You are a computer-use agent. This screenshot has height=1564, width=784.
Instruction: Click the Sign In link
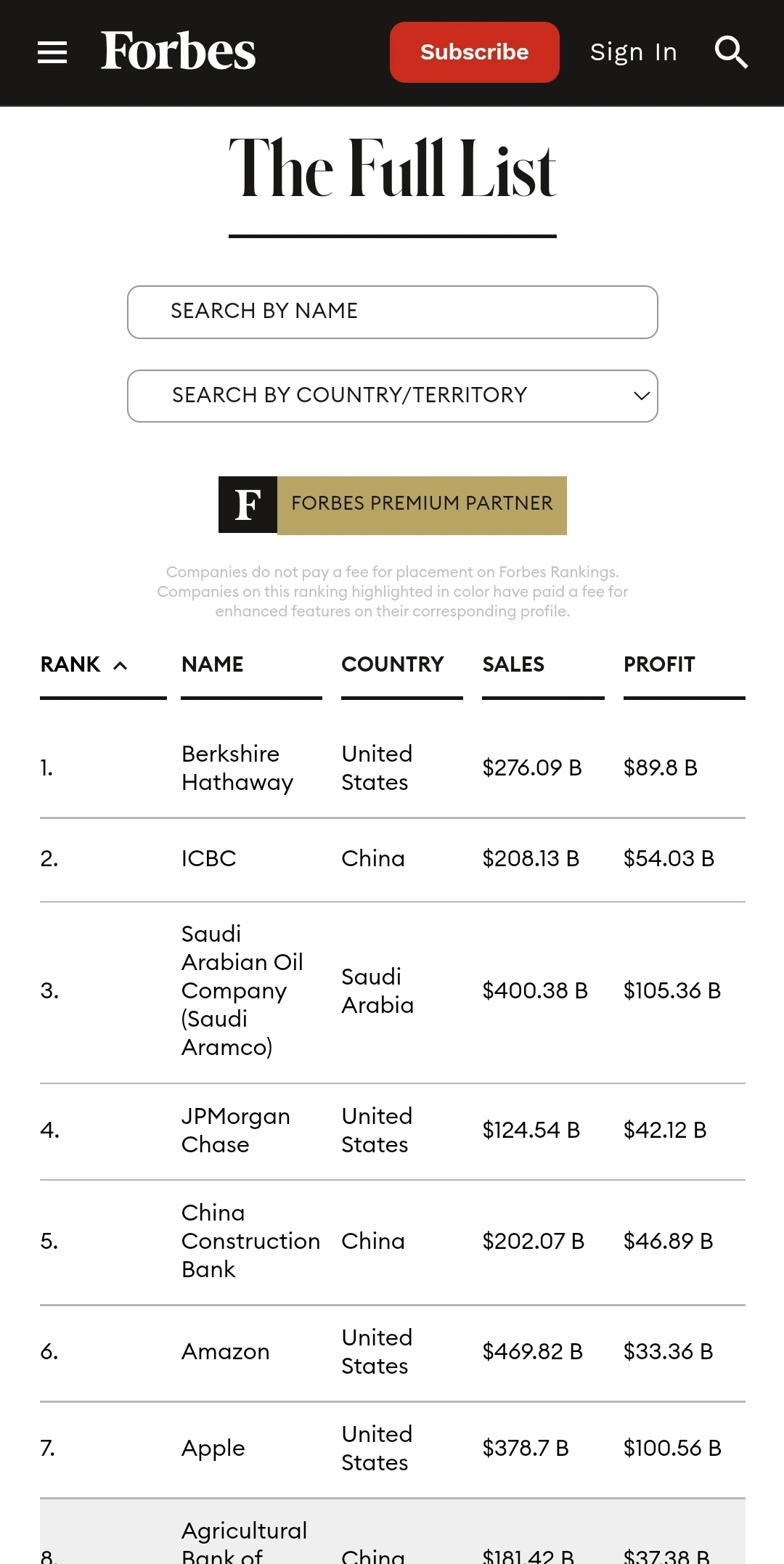click(x=633, y=52)
